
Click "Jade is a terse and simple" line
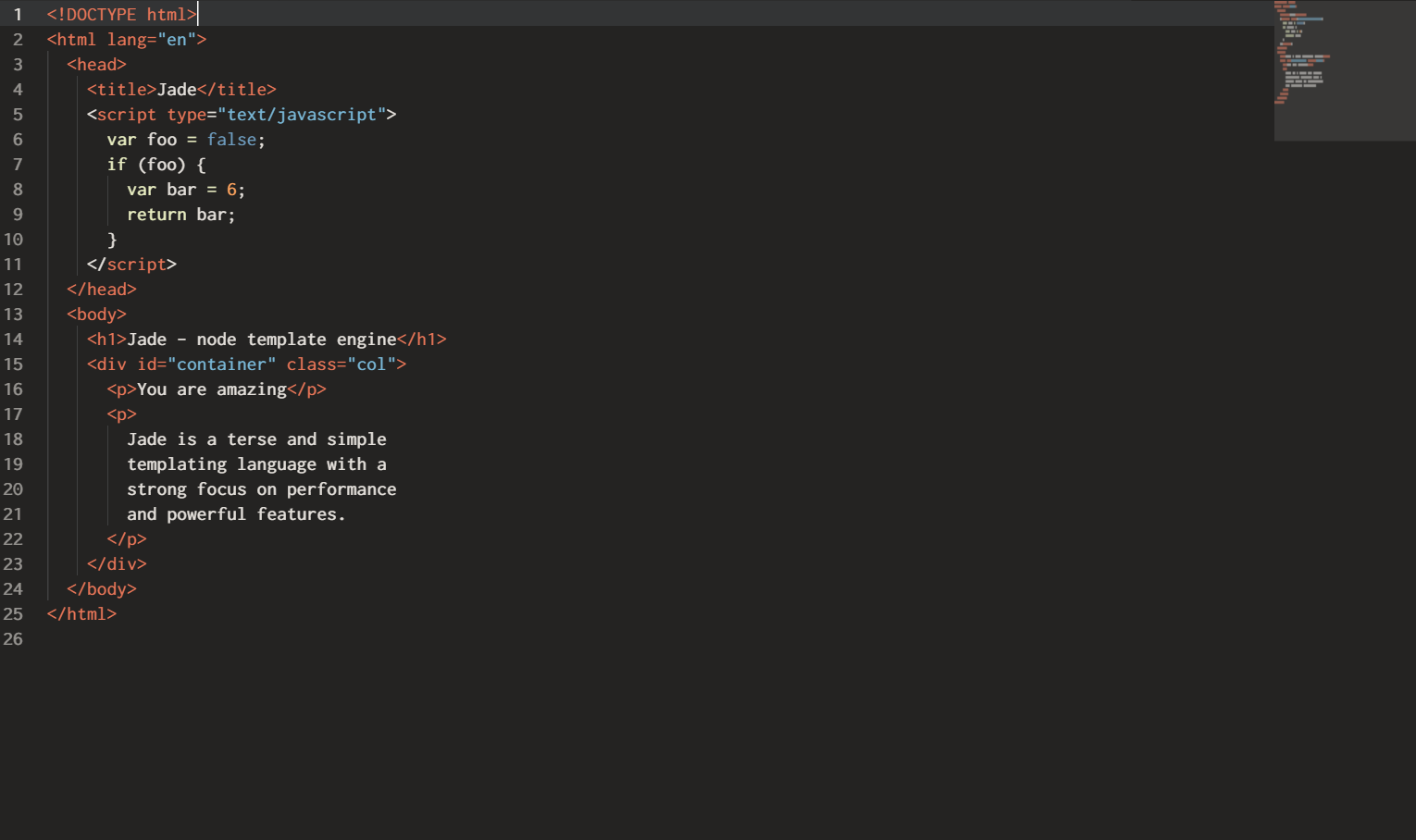tap(256, 439)
